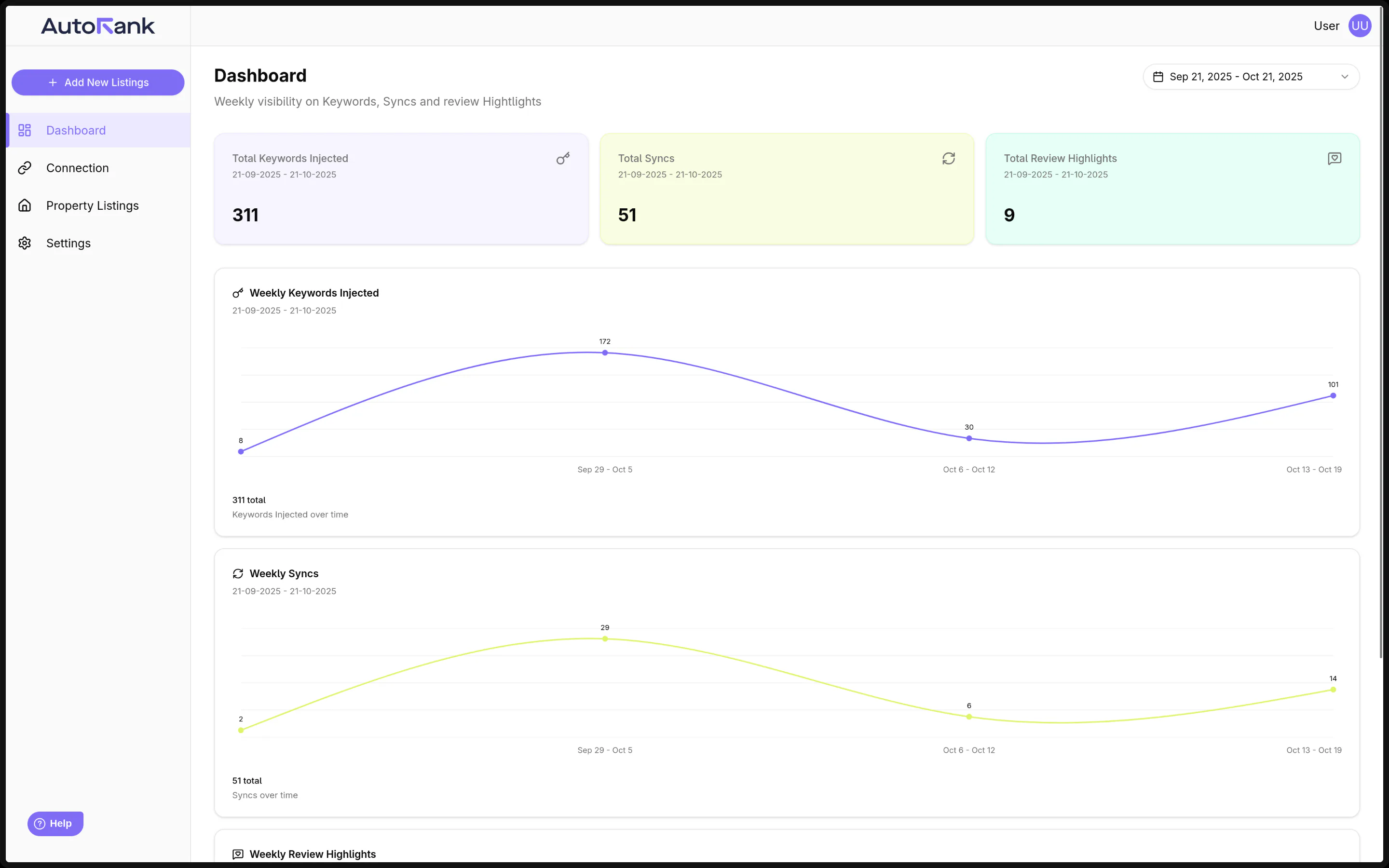Click the 311 value on Total Keywords Injected card

[245, 215]
